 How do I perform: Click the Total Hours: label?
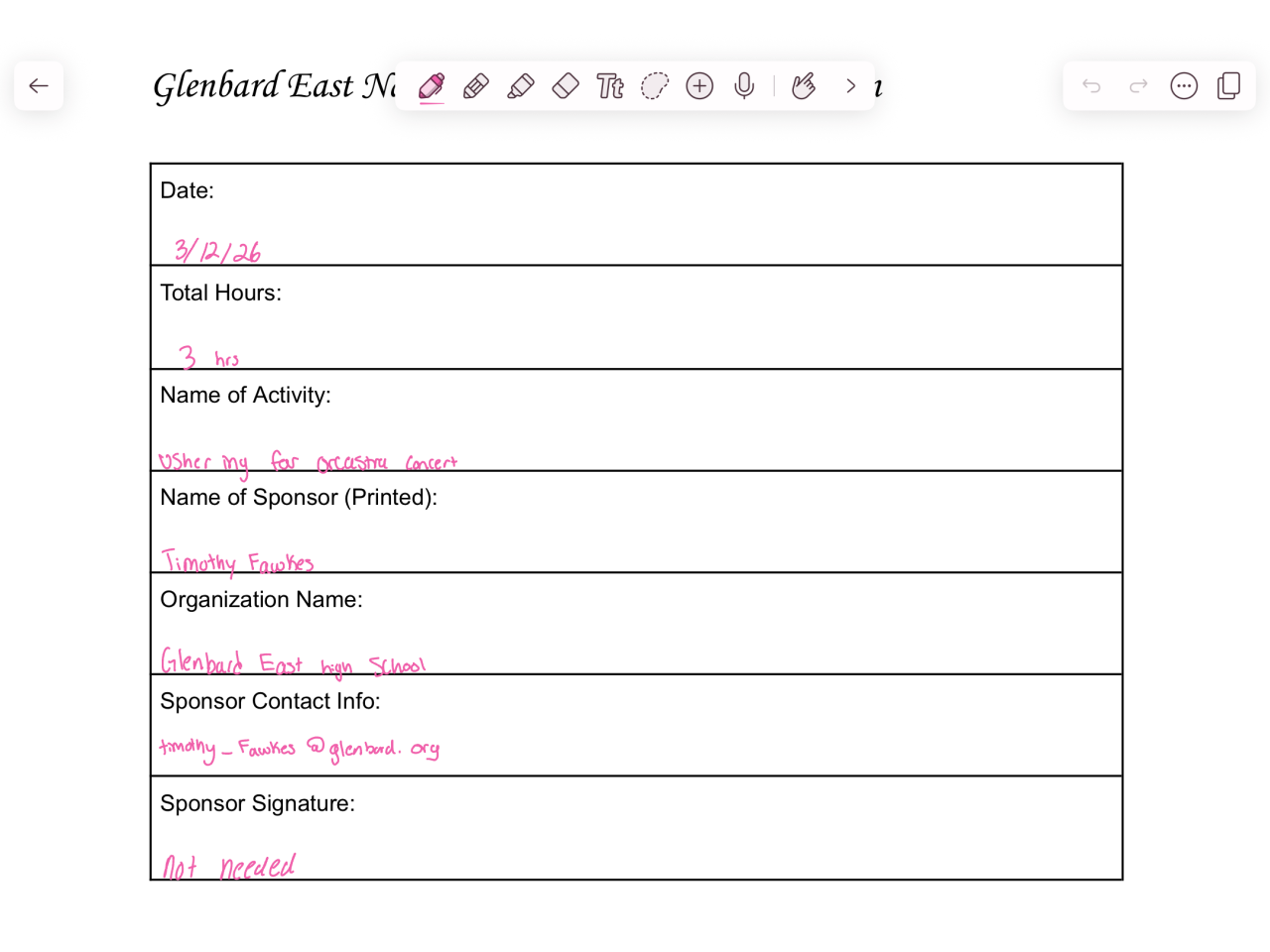tap(220, 293)
